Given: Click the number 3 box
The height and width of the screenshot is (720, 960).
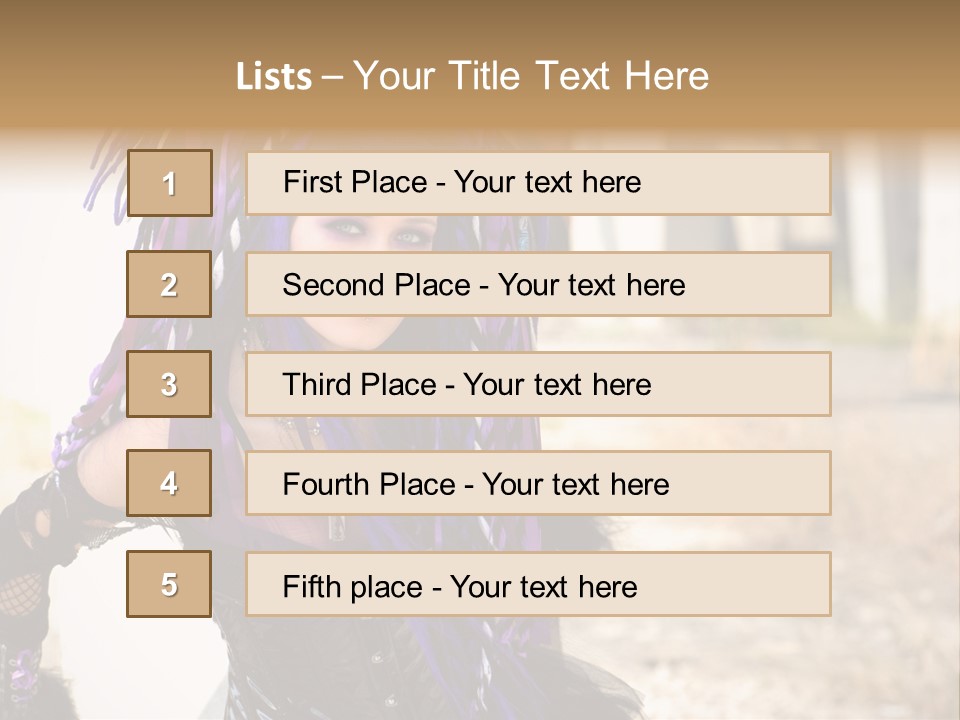Looking at the screenshot, I should tap(169, 384).
